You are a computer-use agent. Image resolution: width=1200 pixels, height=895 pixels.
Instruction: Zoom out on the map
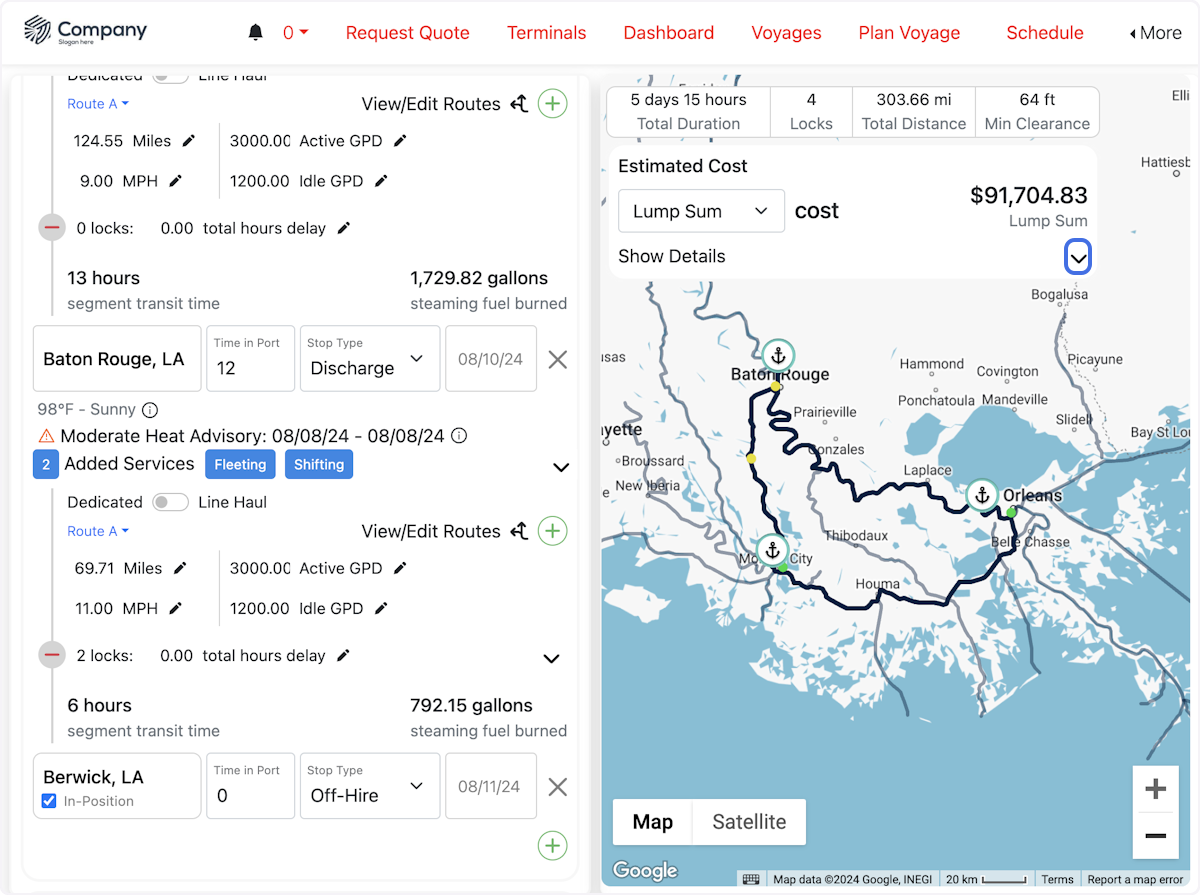coord(1155,836)
